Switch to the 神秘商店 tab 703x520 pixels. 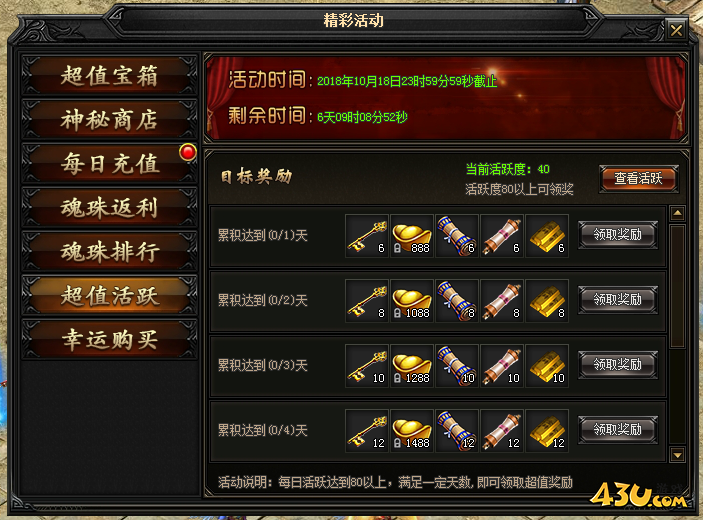pyautogui.click(x=109, y=119)
